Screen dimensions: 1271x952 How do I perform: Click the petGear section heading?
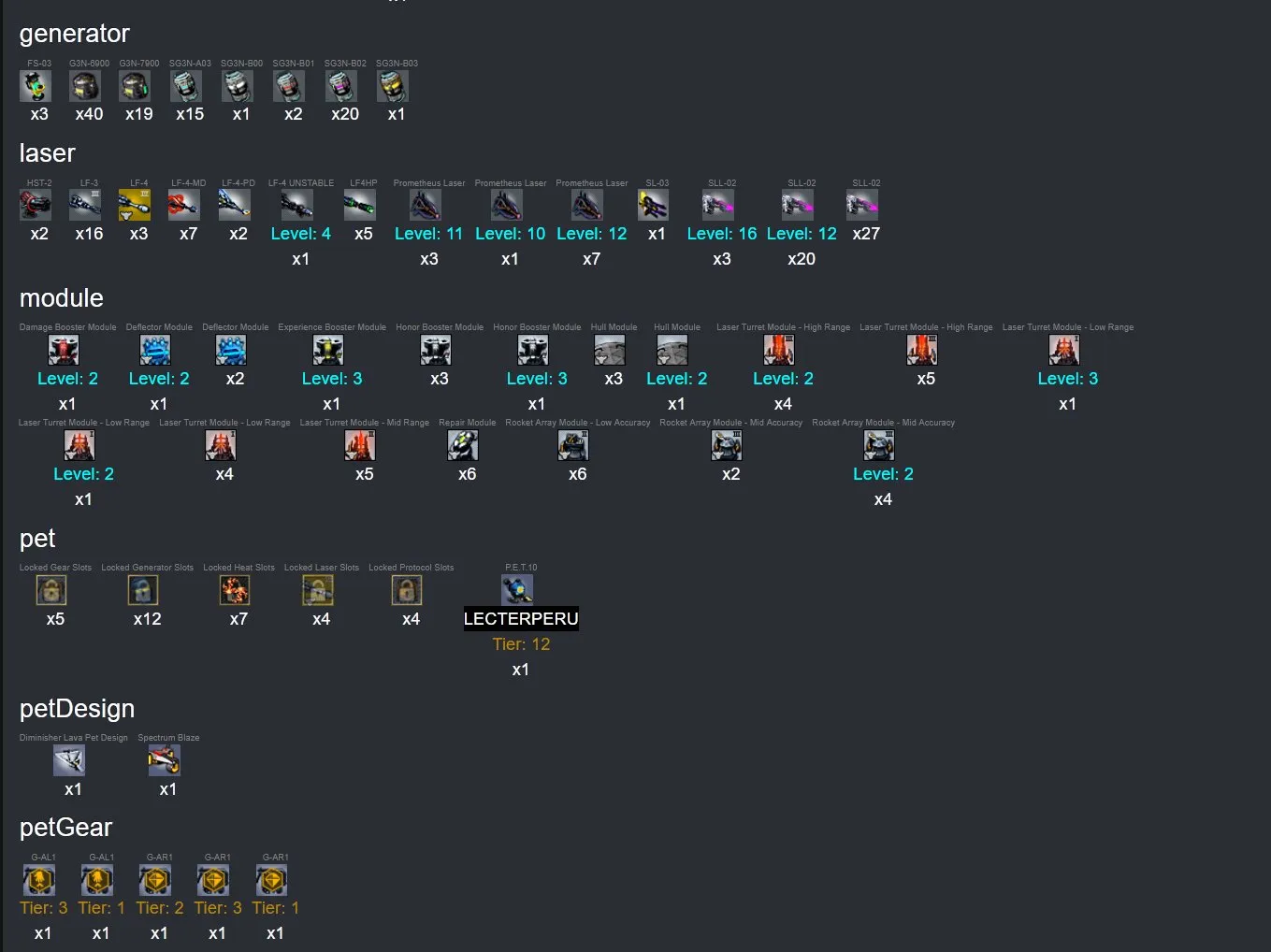(x=65, y=828)
